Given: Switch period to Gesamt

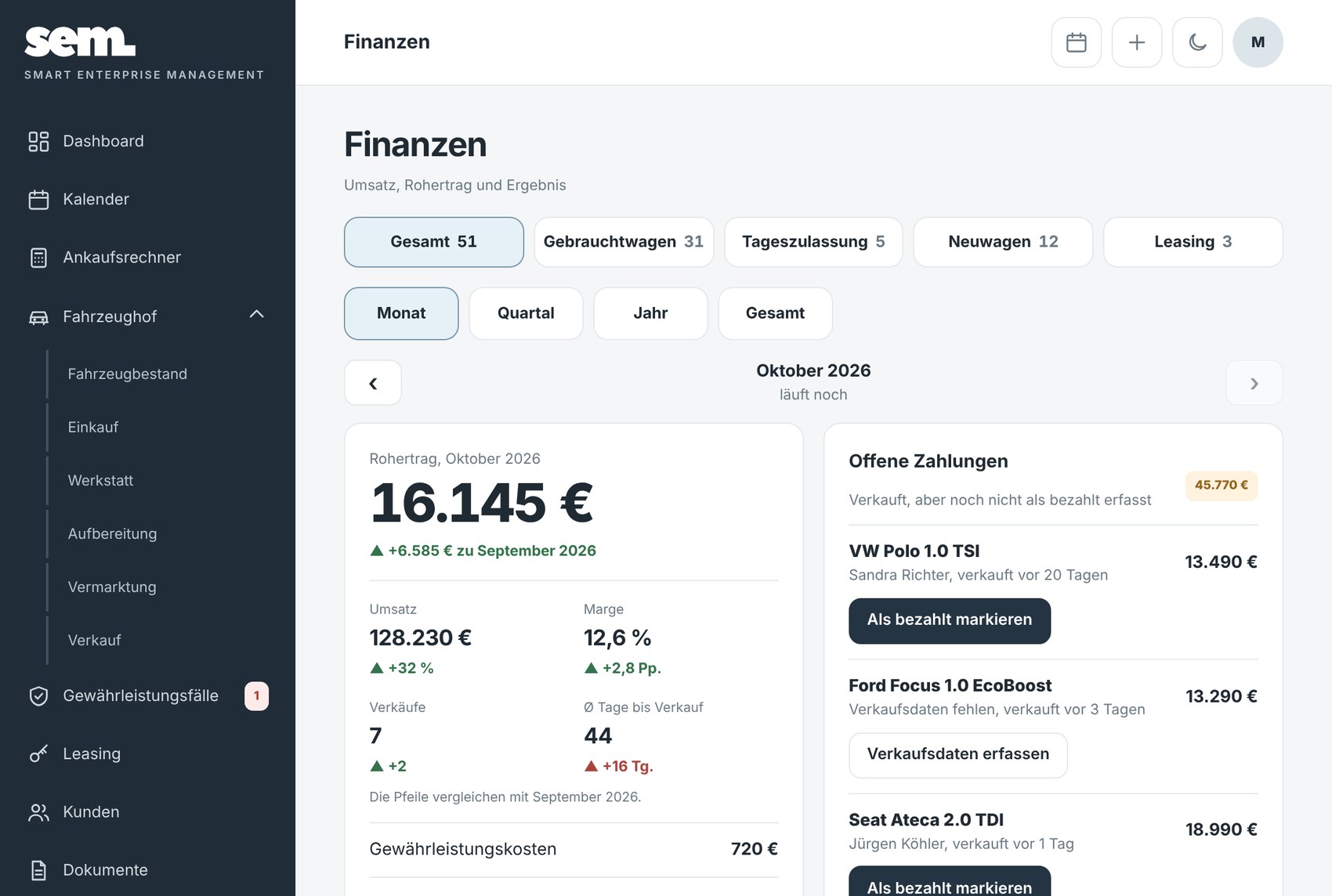Looking at the screenshot, I should pos(775,313).
